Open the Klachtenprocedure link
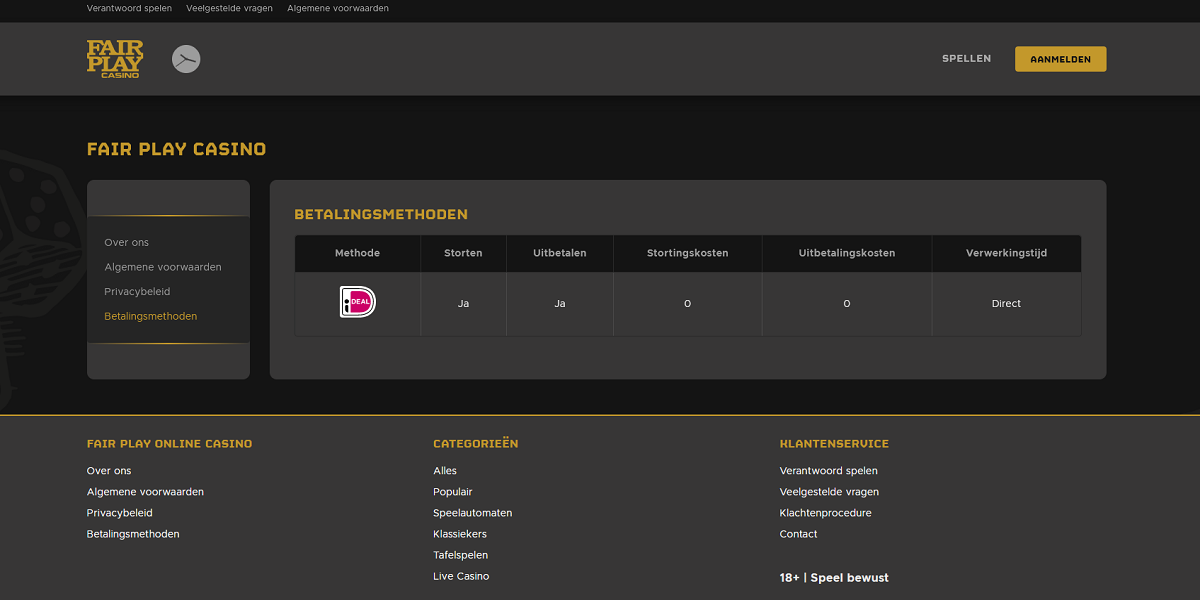The width and height of the screenshot is (1200, 600). click(x=825, y=513)
